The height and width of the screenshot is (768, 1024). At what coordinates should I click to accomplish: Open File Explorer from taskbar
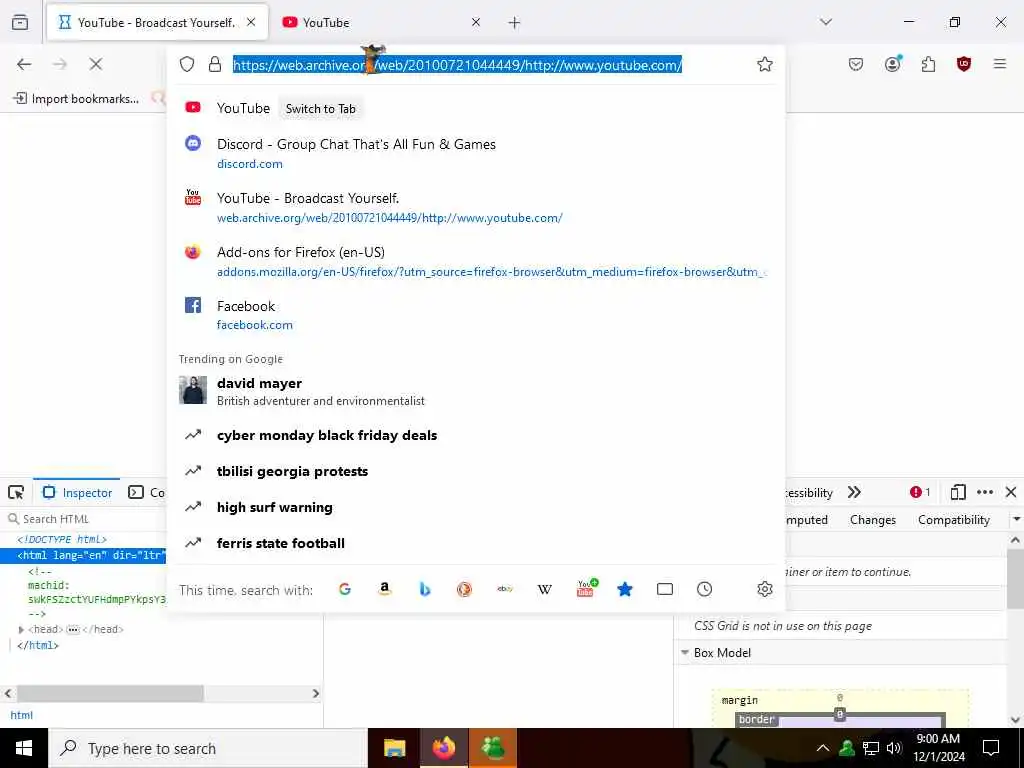tap(394, 748)
